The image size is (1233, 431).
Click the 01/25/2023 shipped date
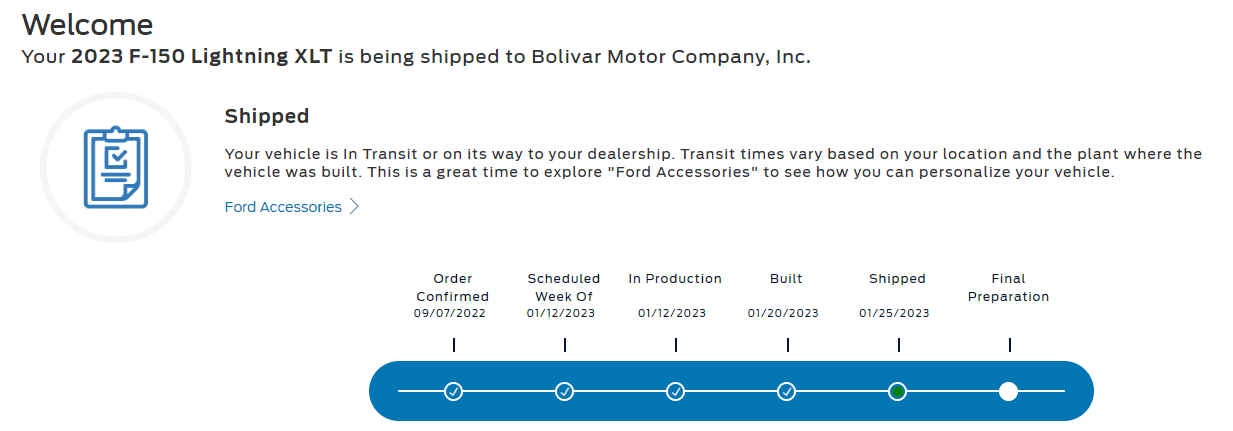(x=894, y=313)
